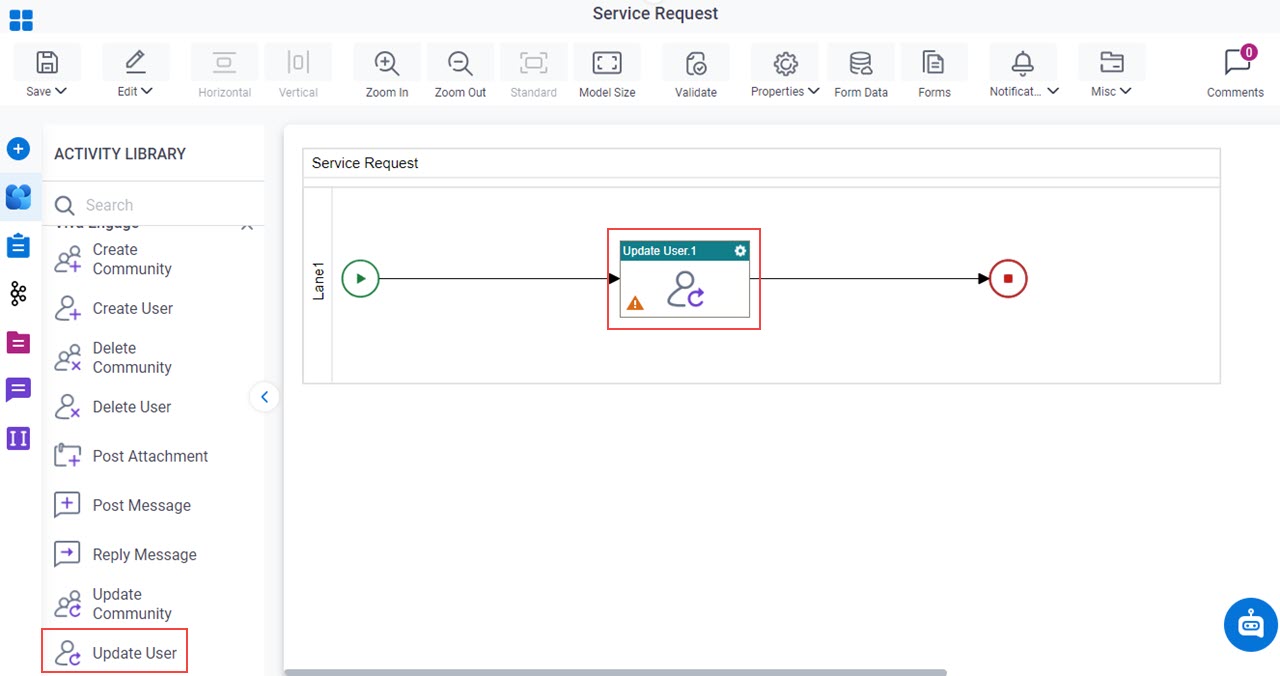Screen dimensions: 1280x676
Task: Click the app launcher grid icon
Action: 20,20
